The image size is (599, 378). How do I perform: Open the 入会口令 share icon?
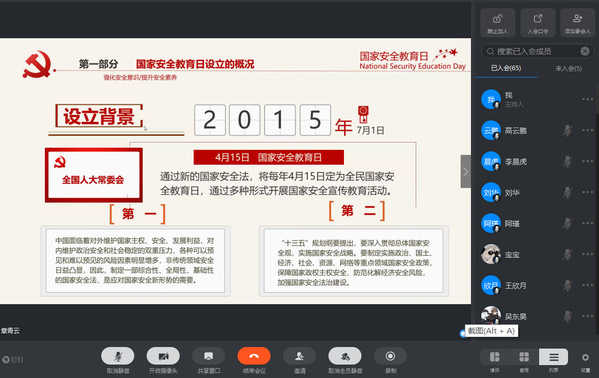click(x=538, y=22)
